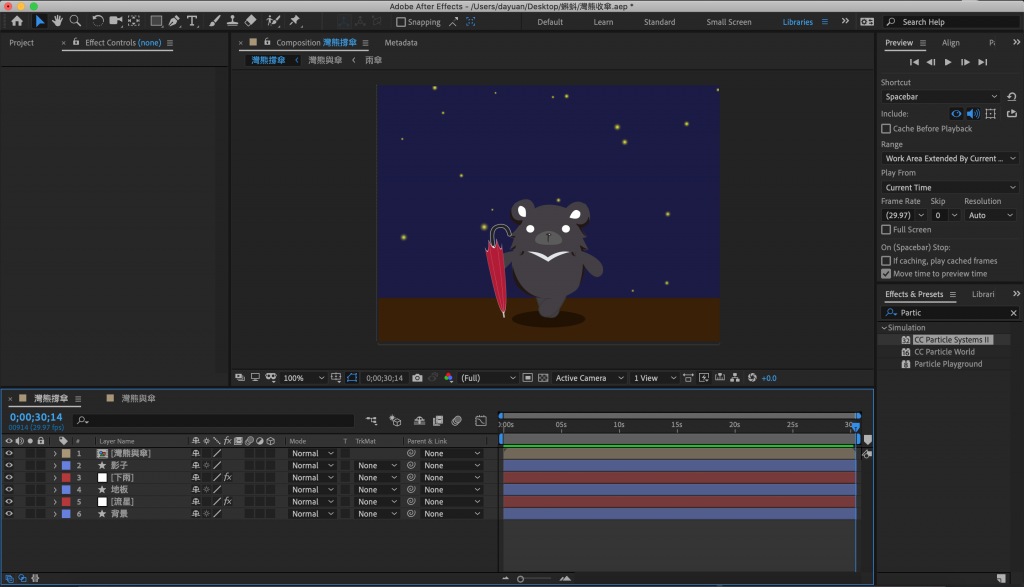Click the Show Channel color icon
This screenshot has height=587, width=1024.
(449, 378)
